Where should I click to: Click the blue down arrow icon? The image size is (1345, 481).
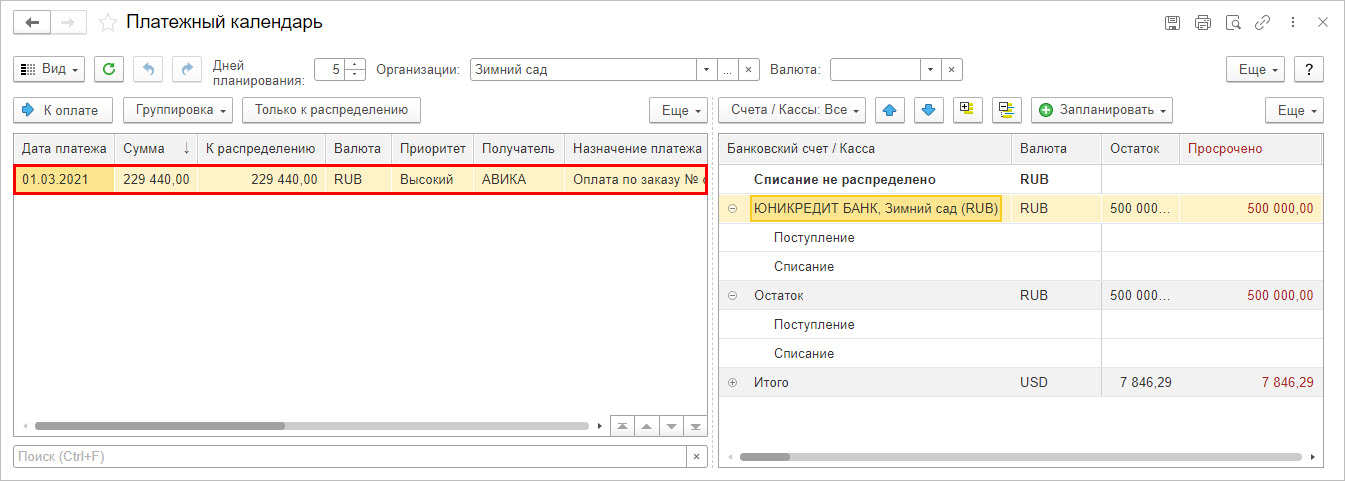(929, 110)
